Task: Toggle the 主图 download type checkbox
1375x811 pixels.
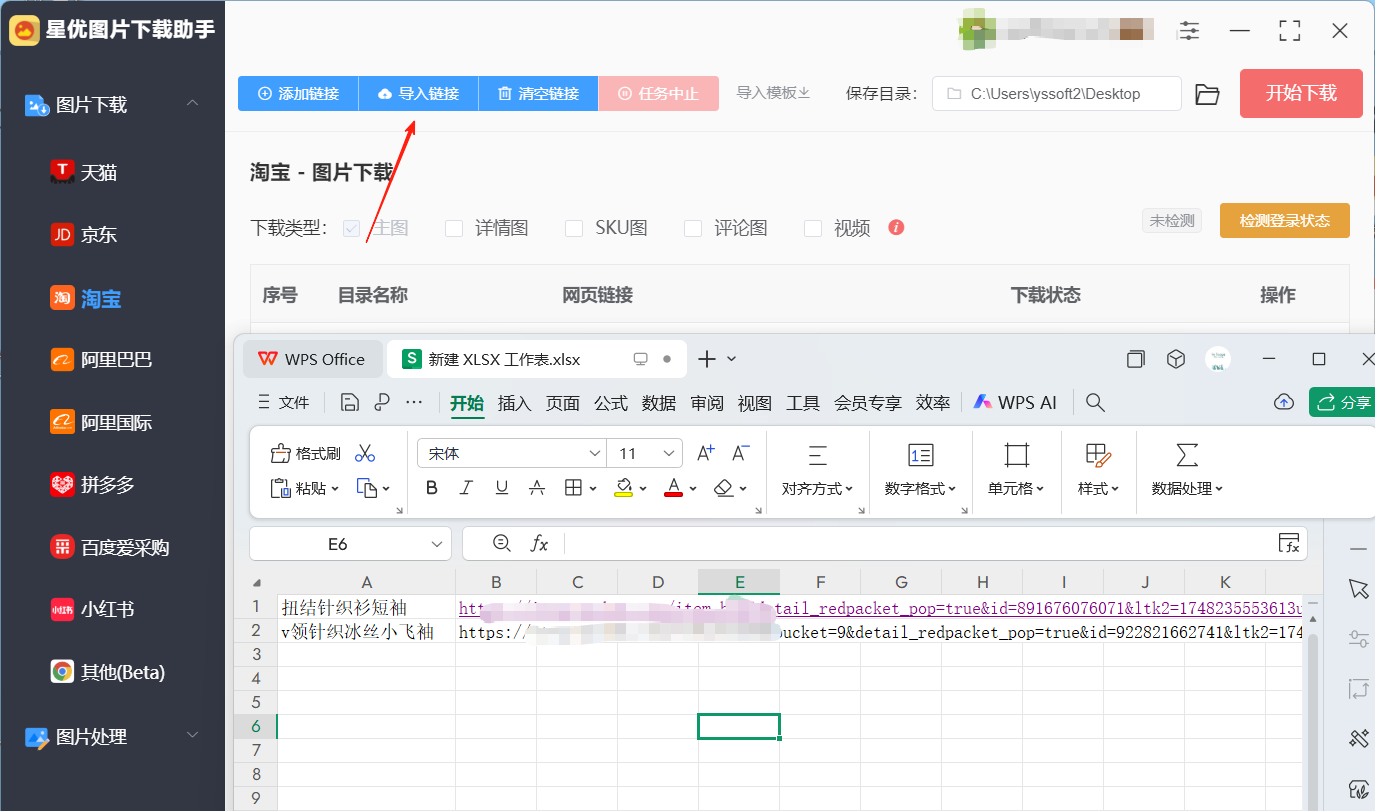Action: pos(351,228)
